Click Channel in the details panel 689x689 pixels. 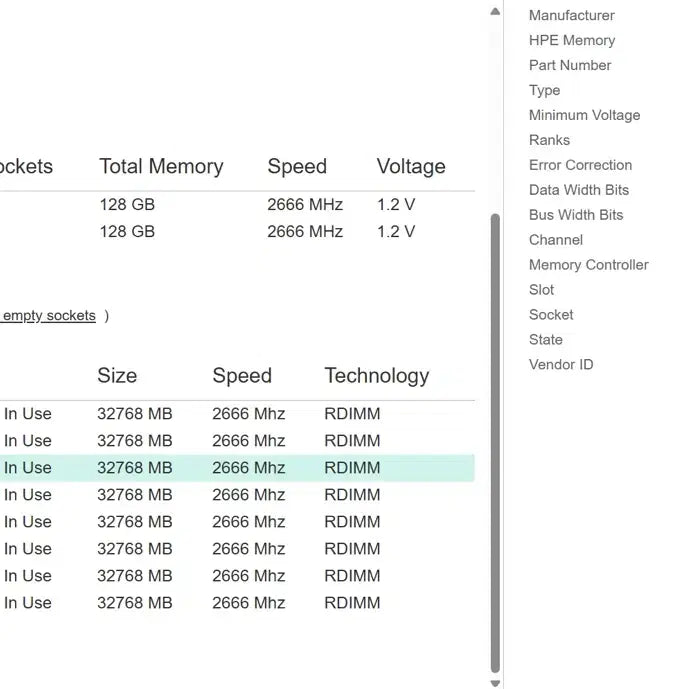556,240
